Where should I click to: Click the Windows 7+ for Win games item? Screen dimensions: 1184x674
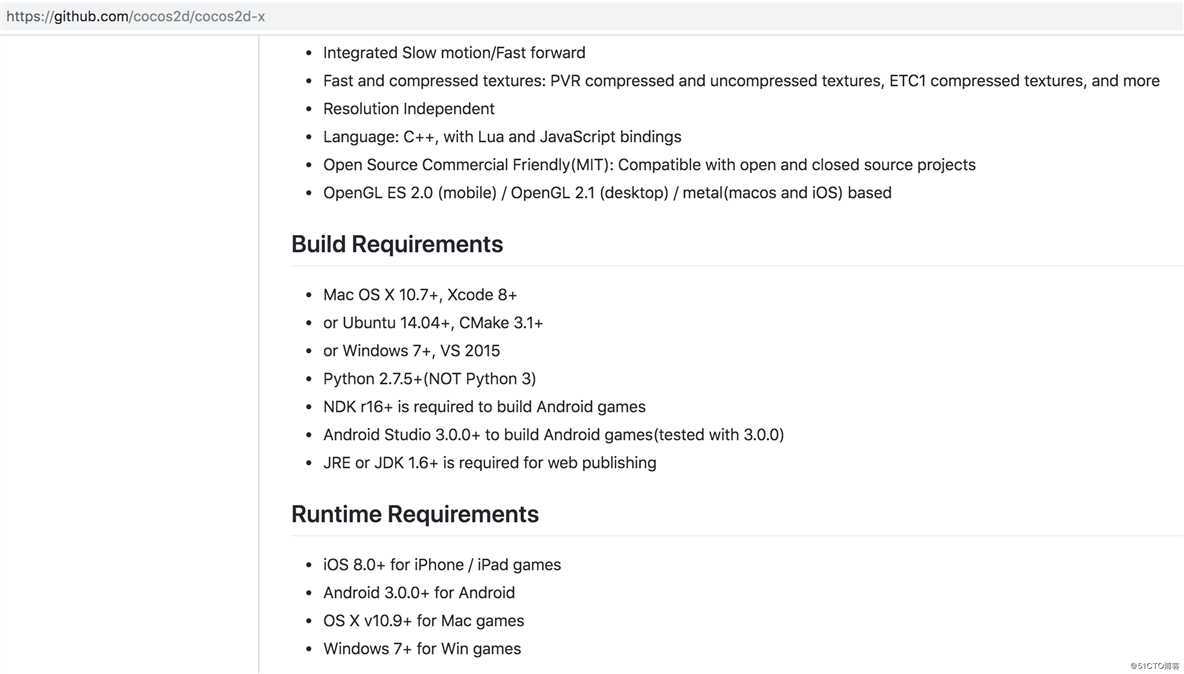click(422, 649)
